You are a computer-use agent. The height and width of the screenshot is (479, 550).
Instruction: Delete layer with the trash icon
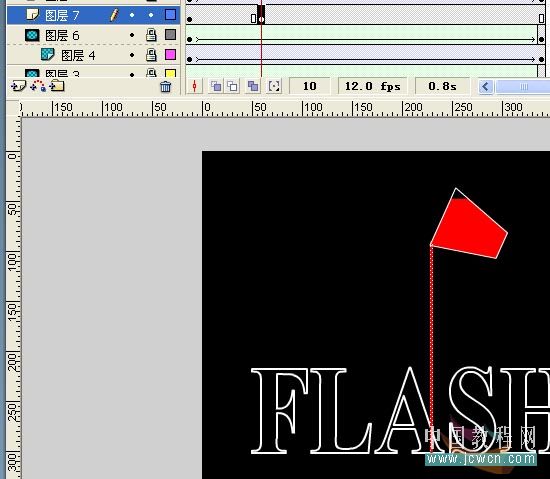pyautogui.click(x=166, y=86)
